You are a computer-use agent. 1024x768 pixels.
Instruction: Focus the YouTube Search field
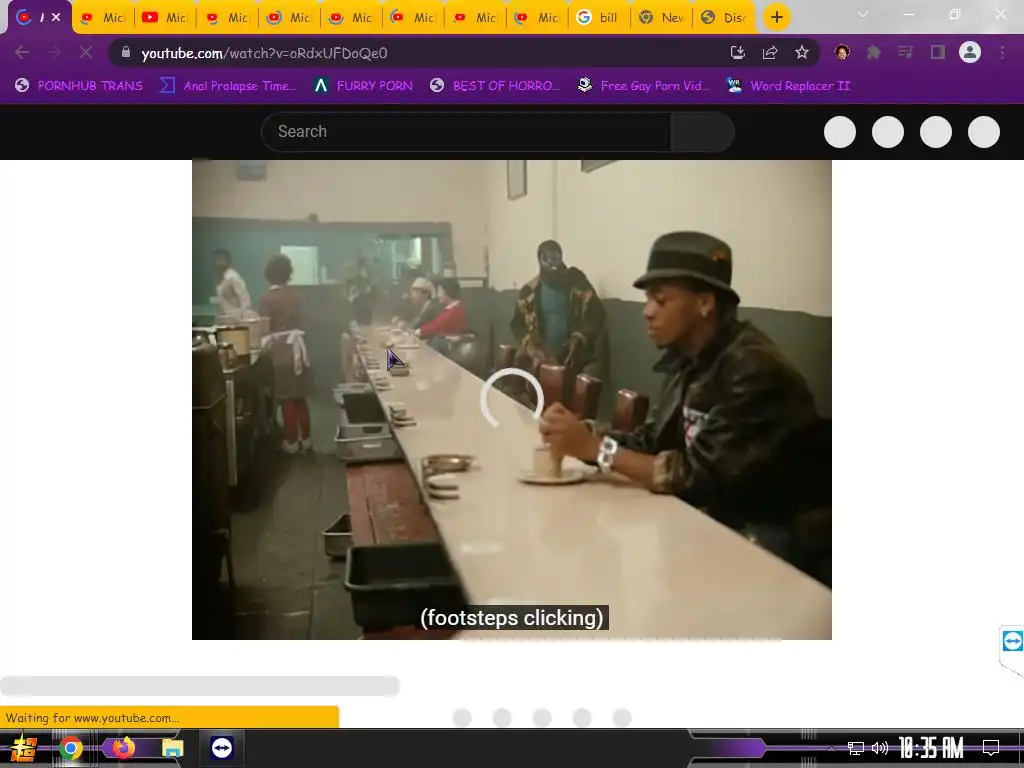click(x=466, y=131)
